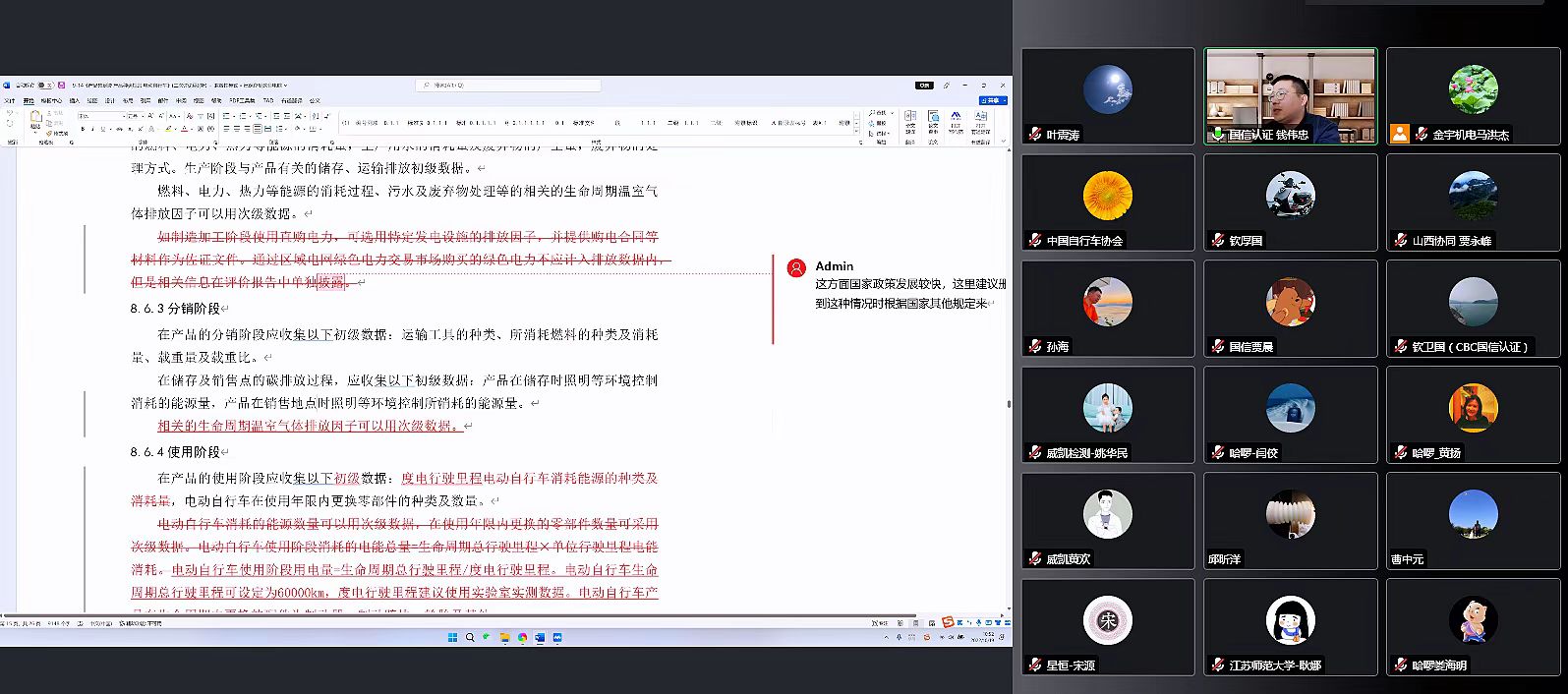This screenshot has width=1568, height=694.
Task: Click the taskbar search icon
Action: click(470, 637)
